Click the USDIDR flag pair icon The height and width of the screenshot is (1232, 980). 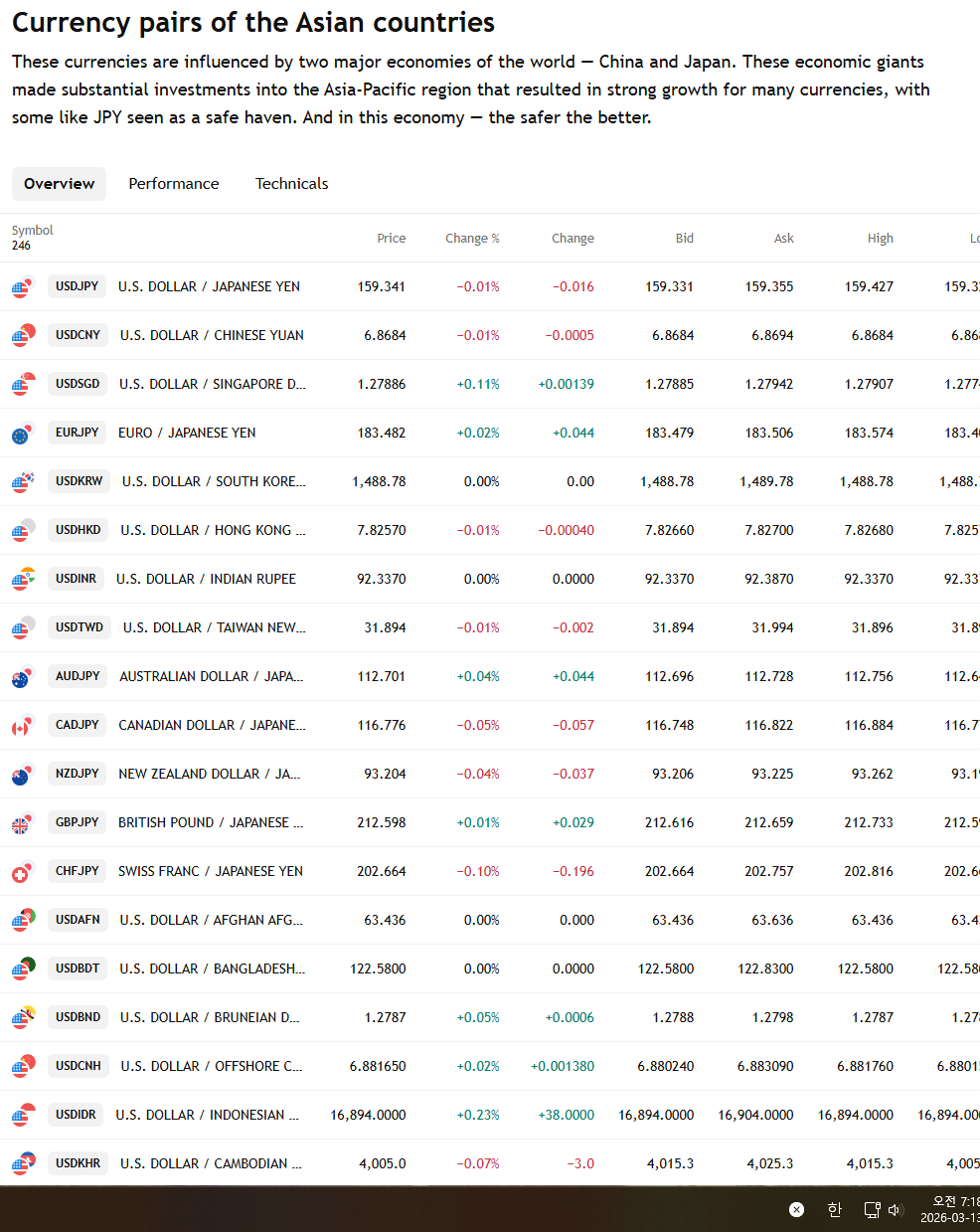23,1115
